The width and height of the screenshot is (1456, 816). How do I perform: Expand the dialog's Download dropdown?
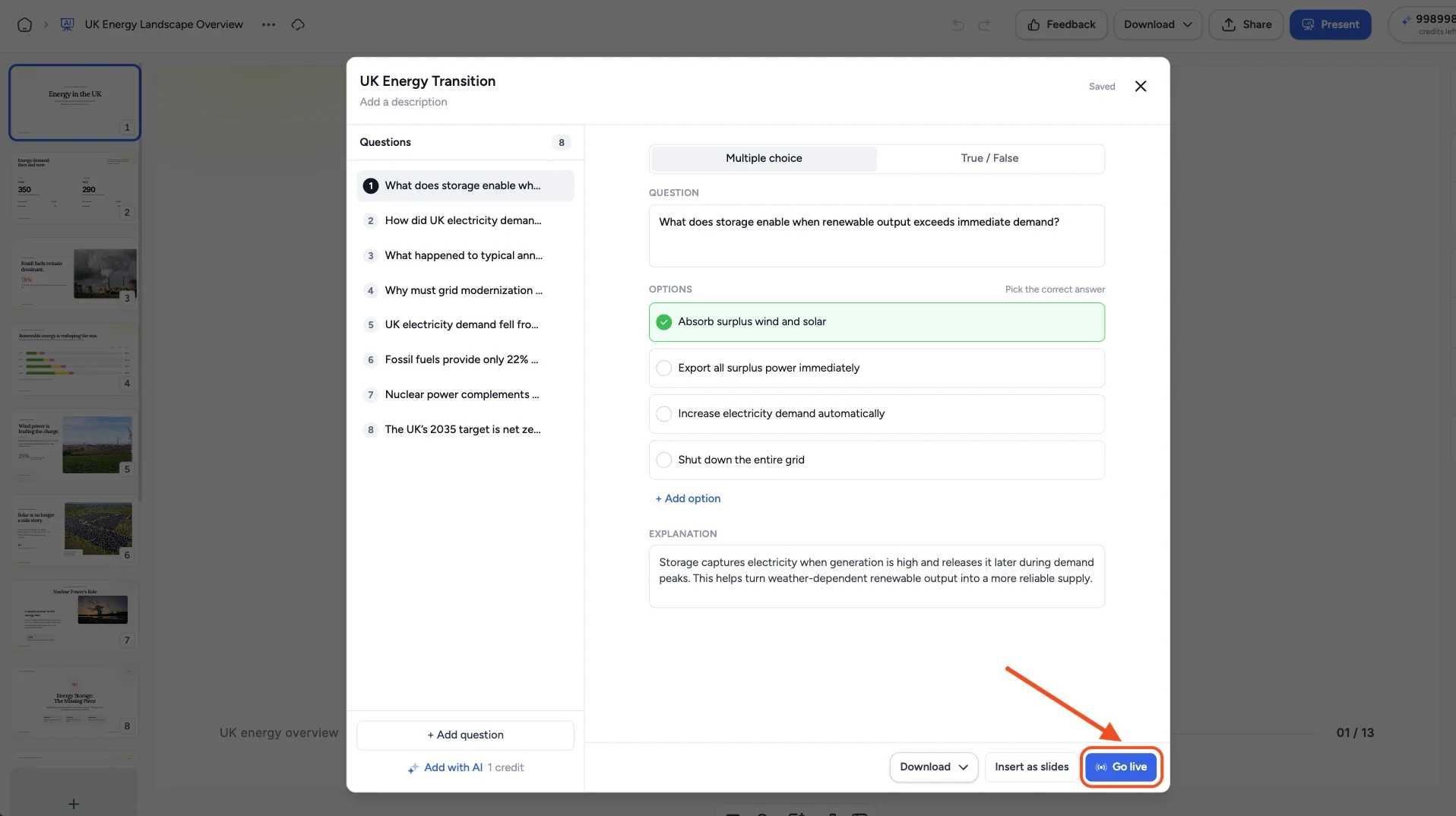[933, 767]
